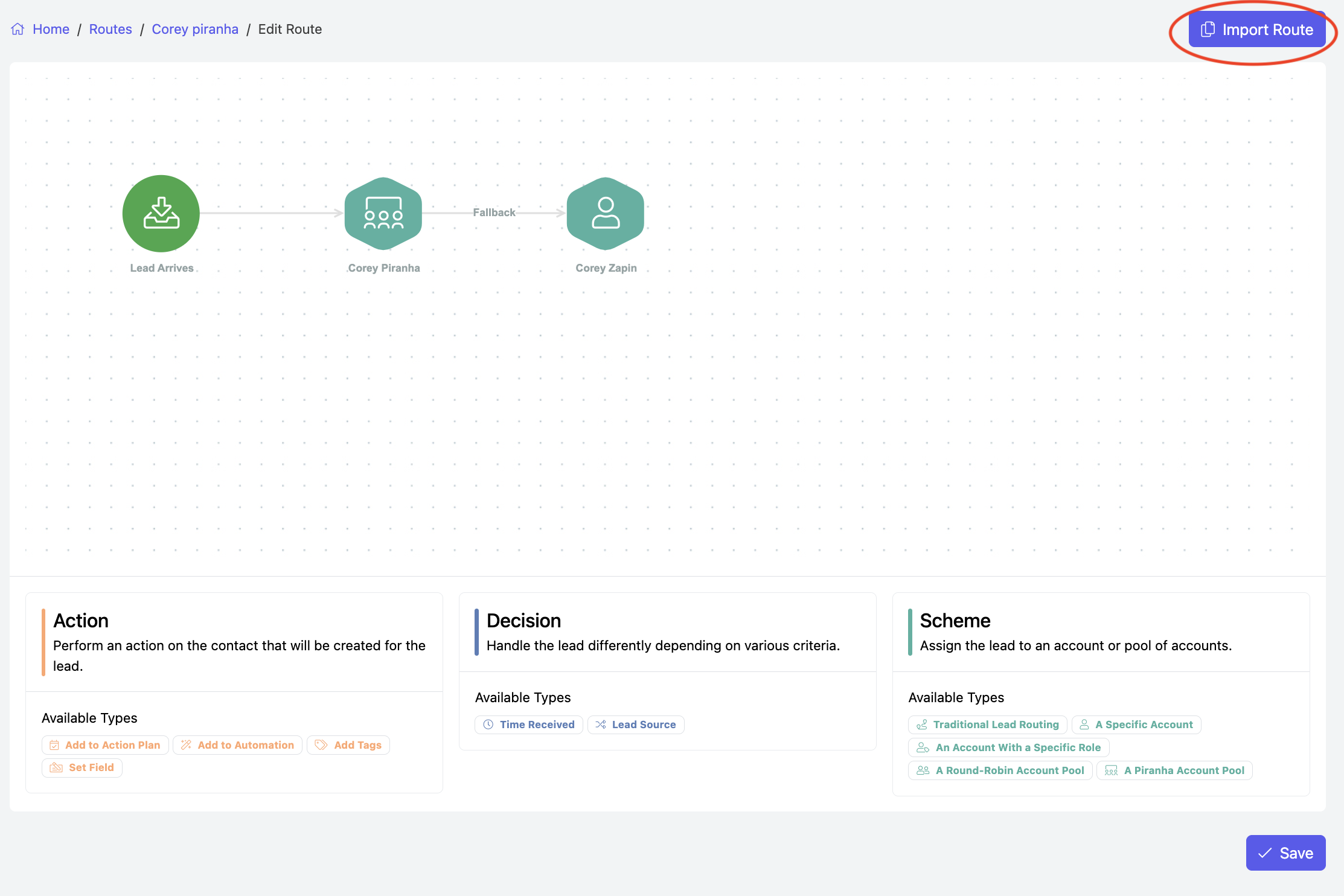1344x896 pixels.
Task: Choose Traditional Lead Routing scheme
Action: (x=988, y=725)
